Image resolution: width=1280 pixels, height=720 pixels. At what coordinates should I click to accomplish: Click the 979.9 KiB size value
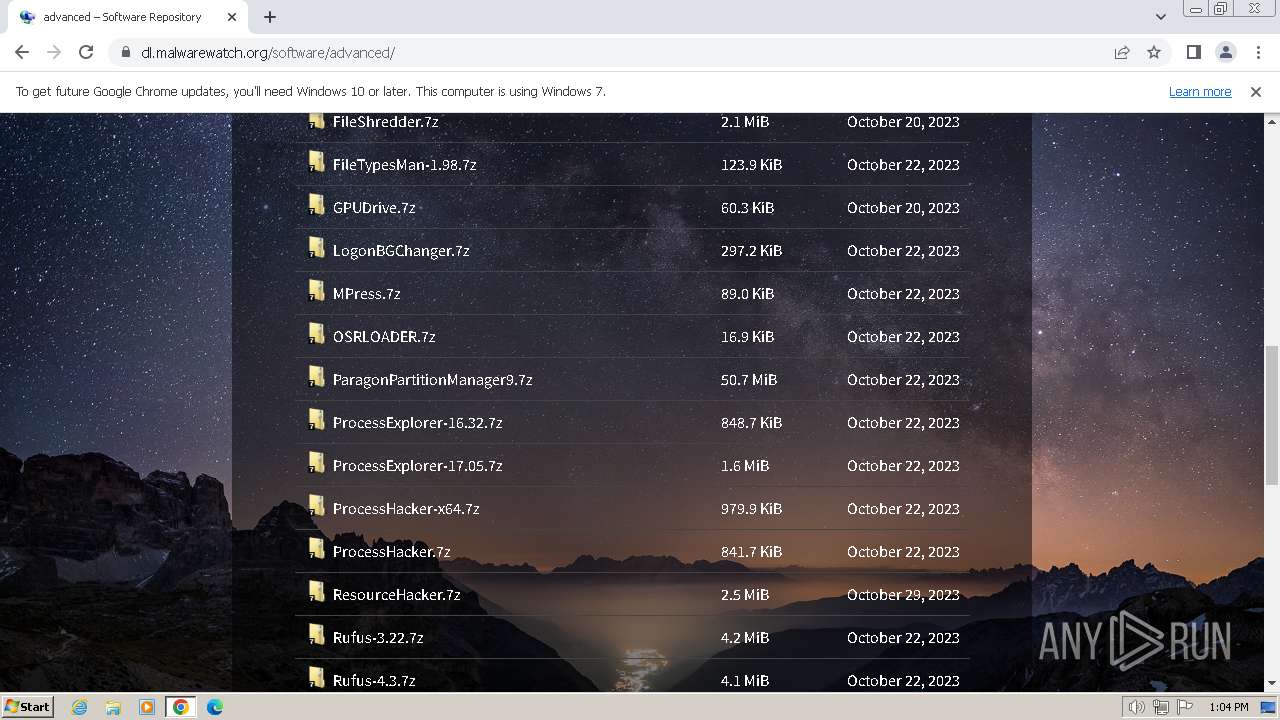pos(751,509)
